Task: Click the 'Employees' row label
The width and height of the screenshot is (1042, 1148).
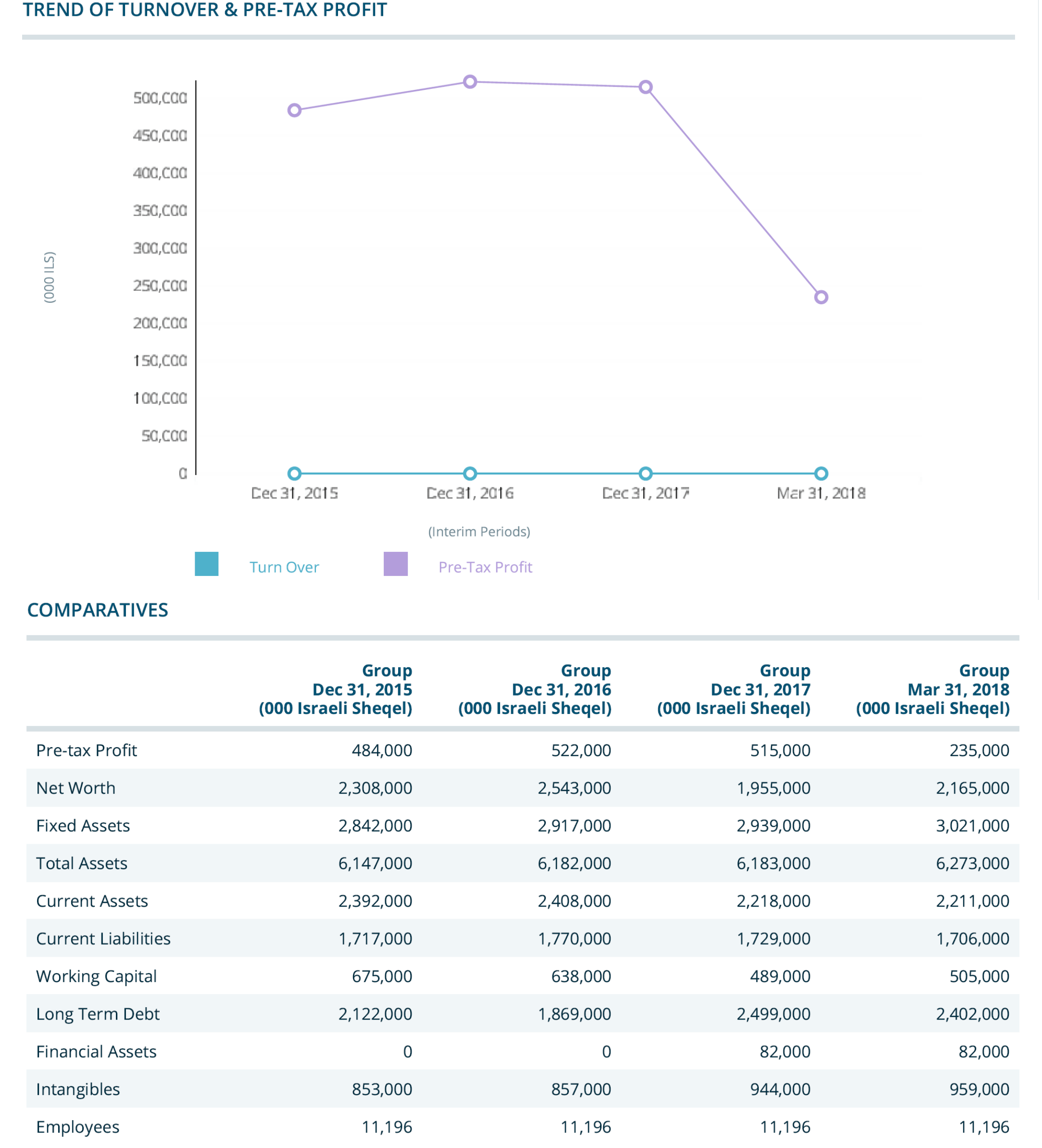Action: (x=78, y=1127)
